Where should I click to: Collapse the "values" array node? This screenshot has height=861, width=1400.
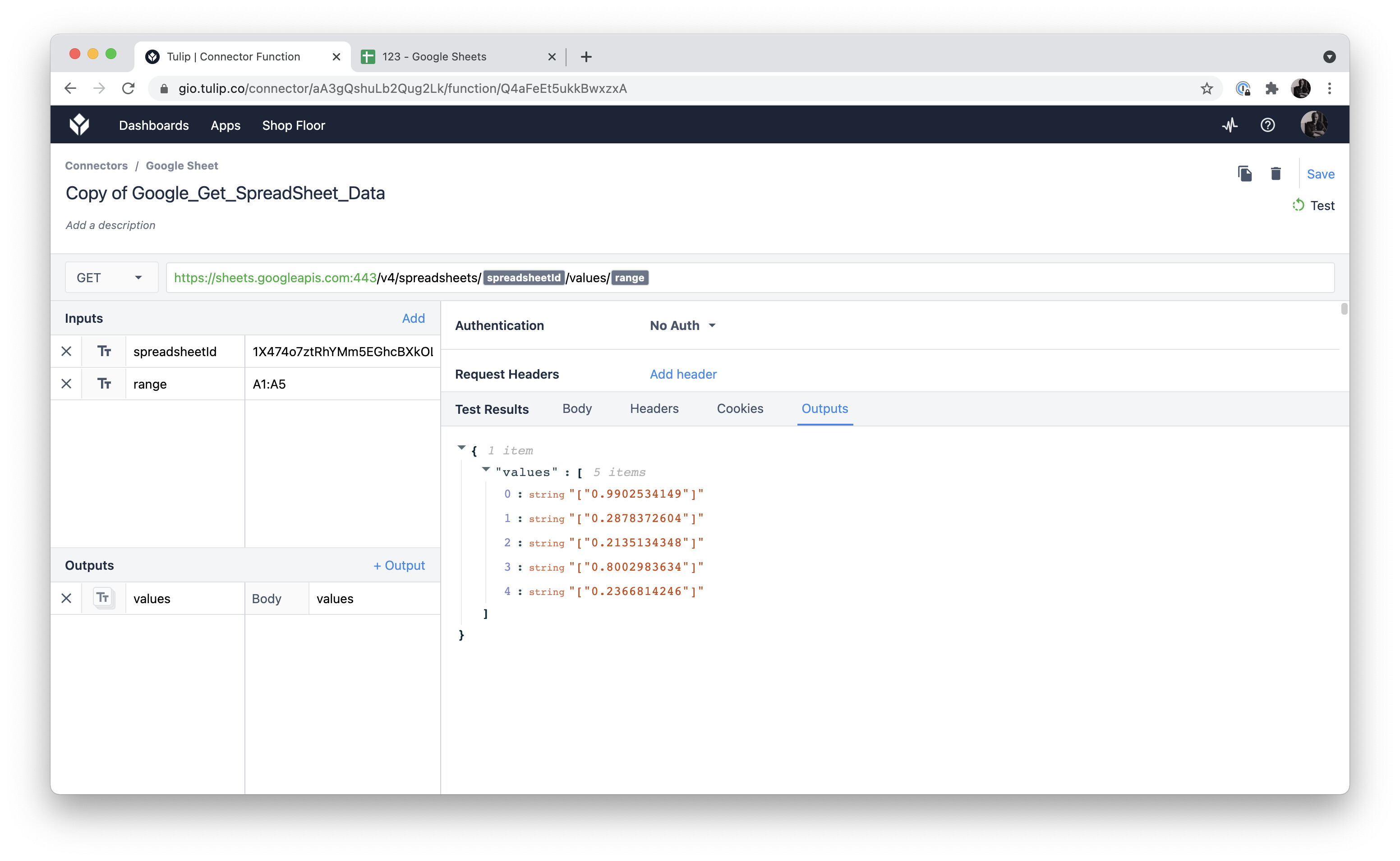click(x=486, y=470)
